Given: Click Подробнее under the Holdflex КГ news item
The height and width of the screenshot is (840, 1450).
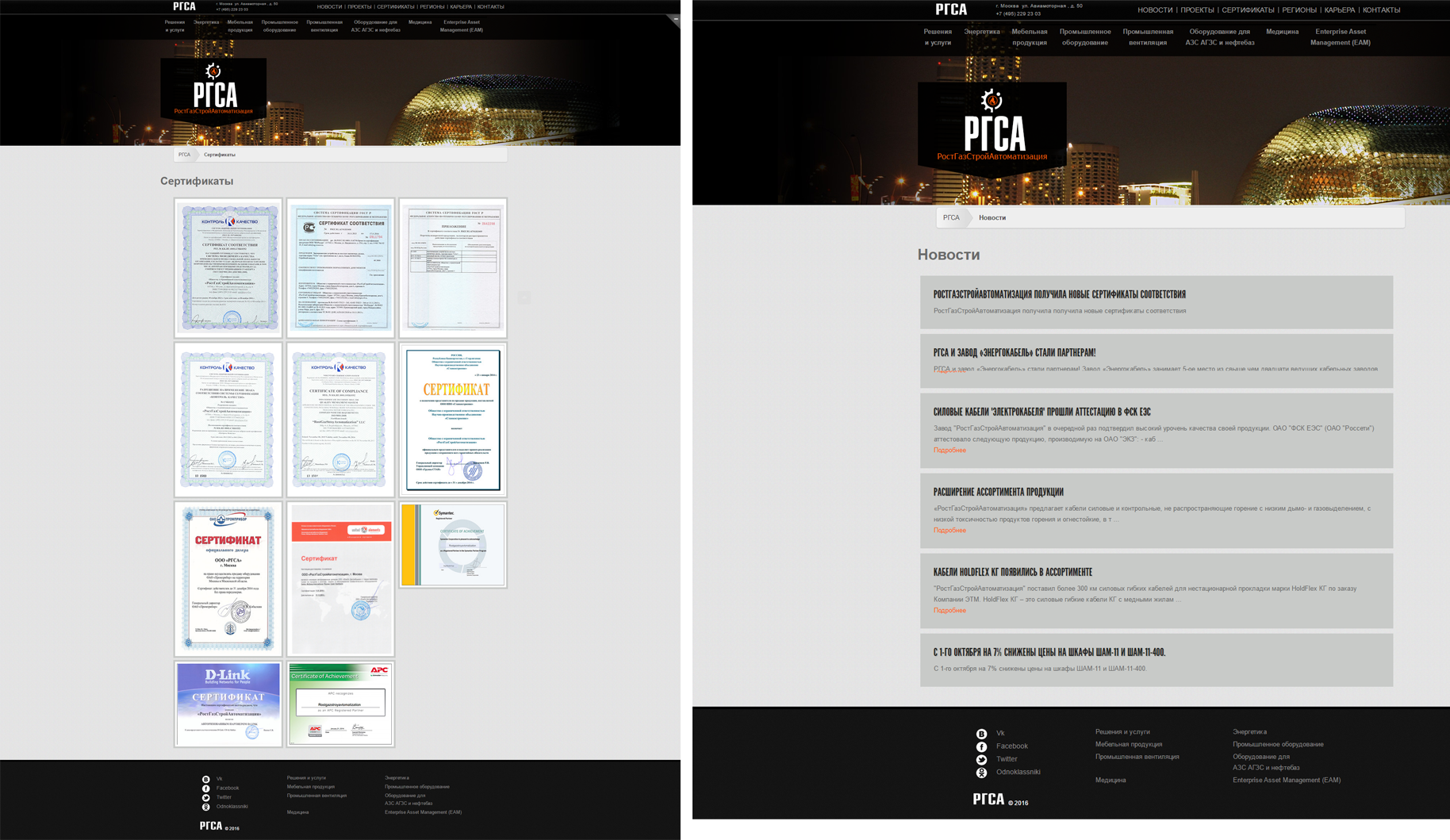Looking at the screenshot, I should pos(949,611).
